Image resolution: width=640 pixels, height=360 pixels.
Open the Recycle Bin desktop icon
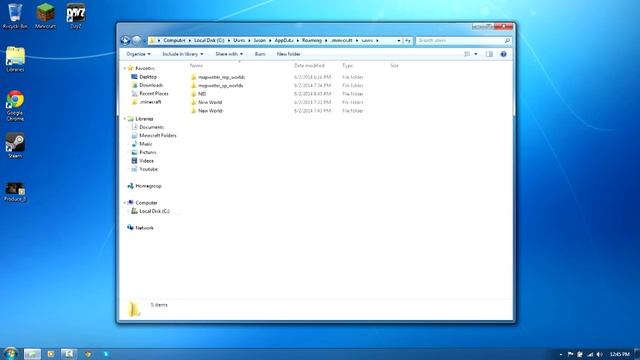tap(15, 16)
